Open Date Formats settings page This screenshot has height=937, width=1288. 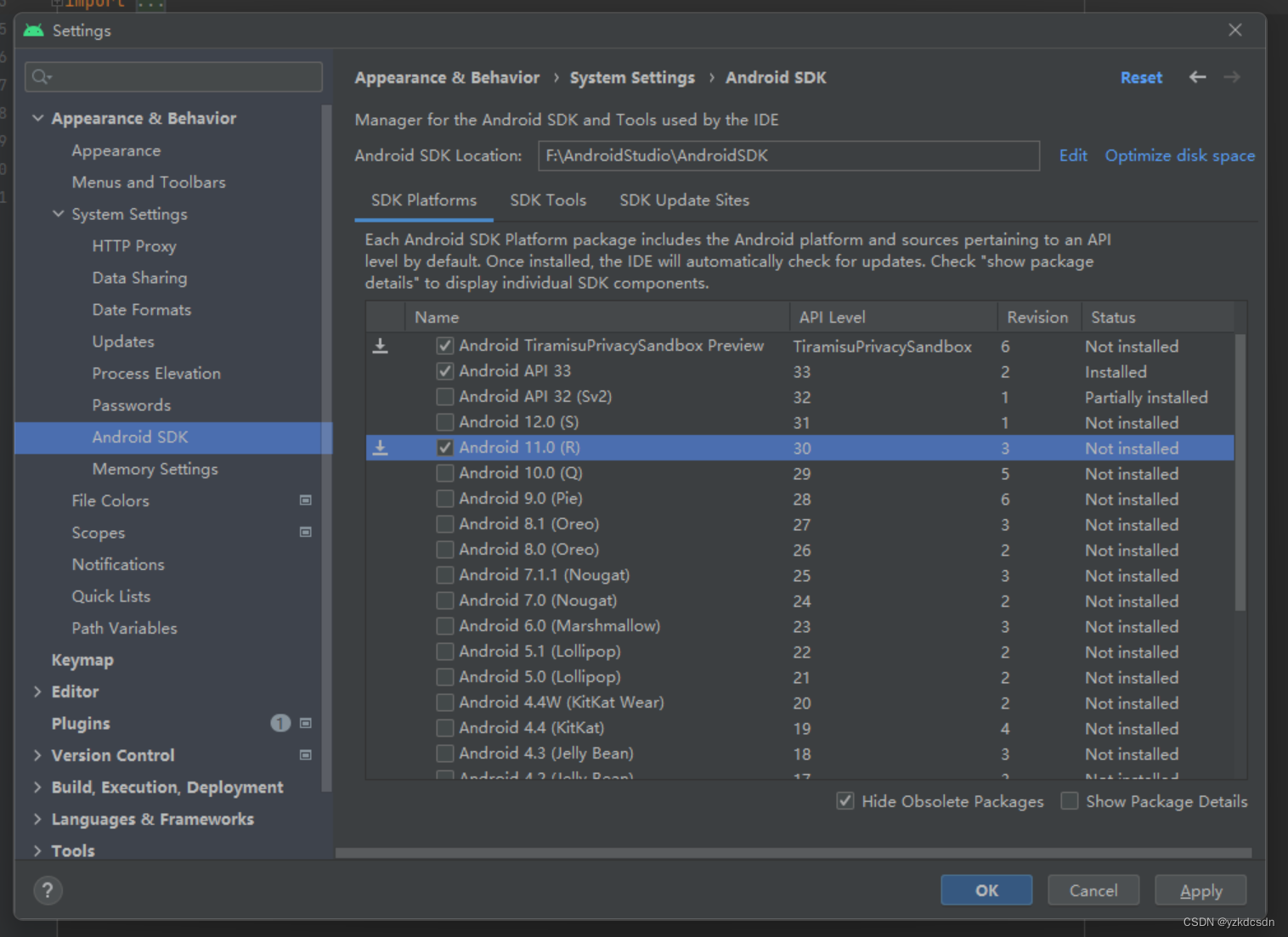[x=141, y=310]
